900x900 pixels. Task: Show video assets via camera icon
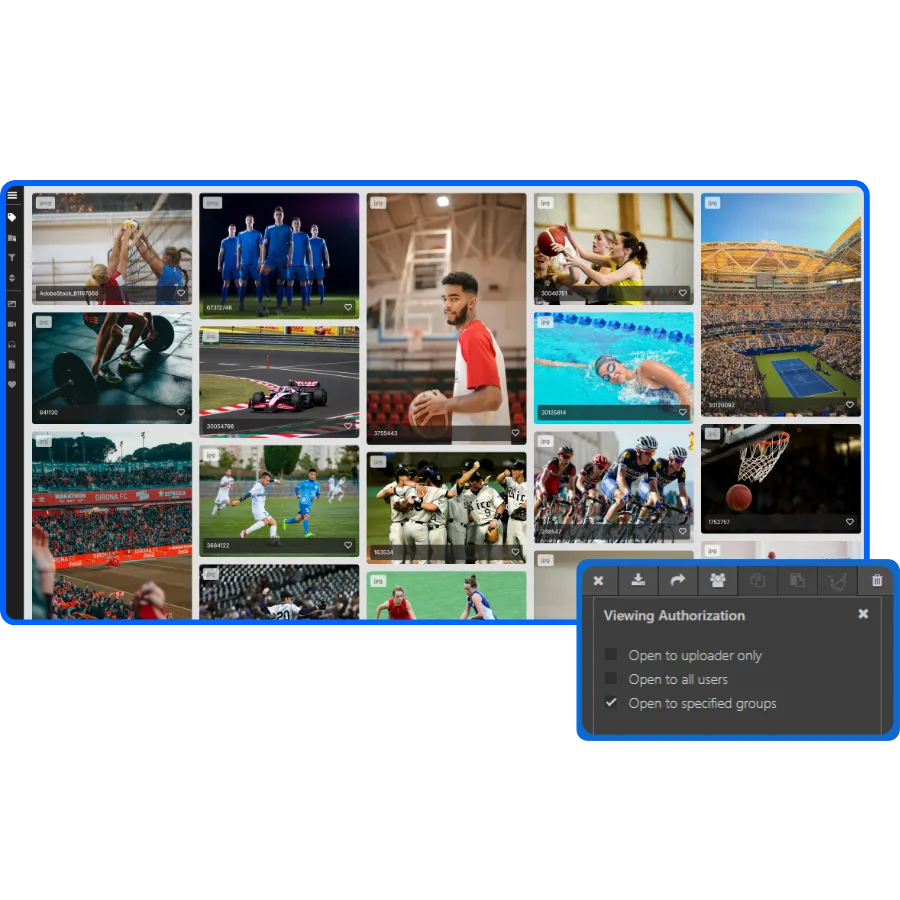[x=12, y=324]
